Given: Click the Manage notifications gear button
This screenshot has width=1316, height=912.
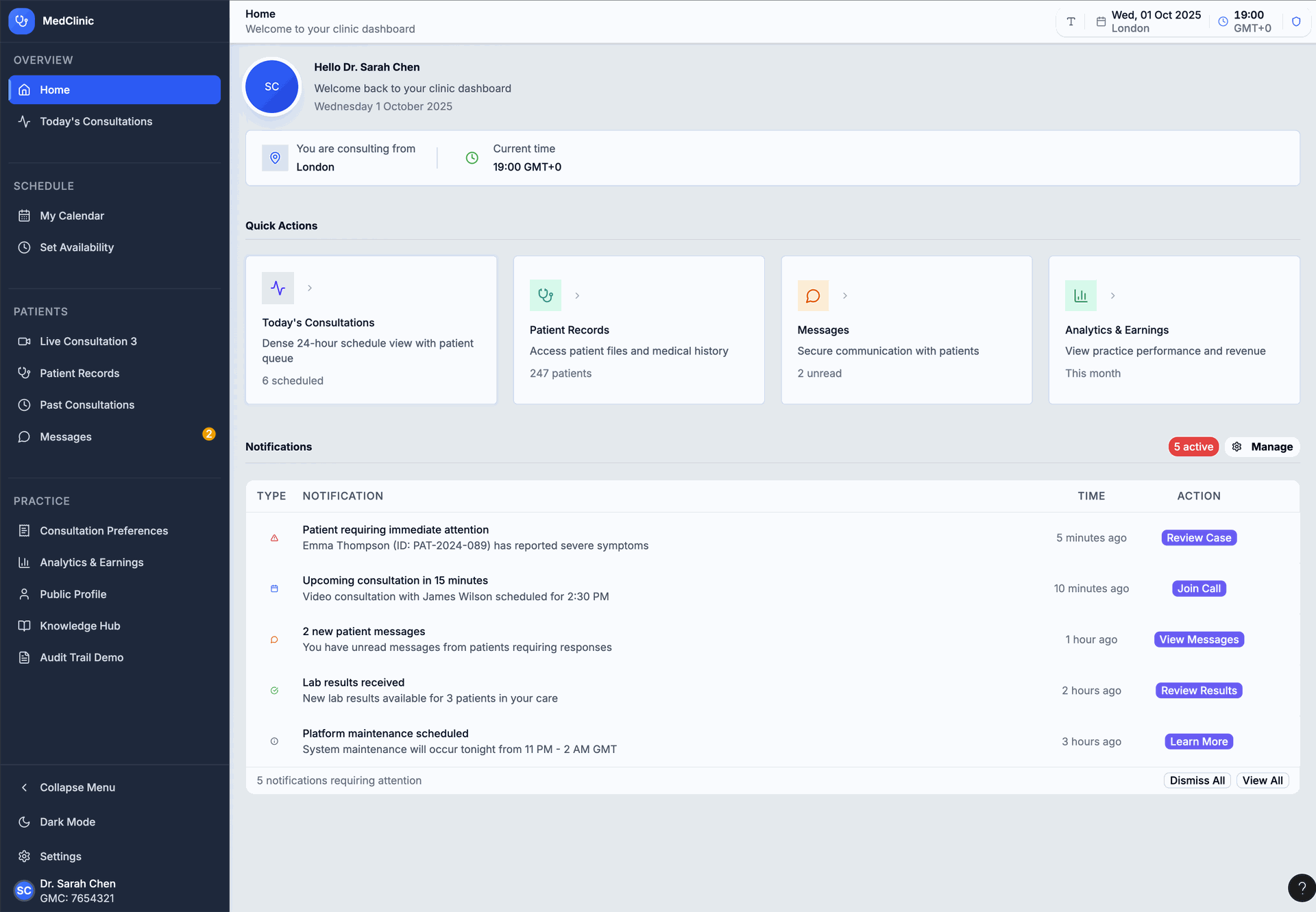Looking at the screenshot, I should coord(1262,447).
